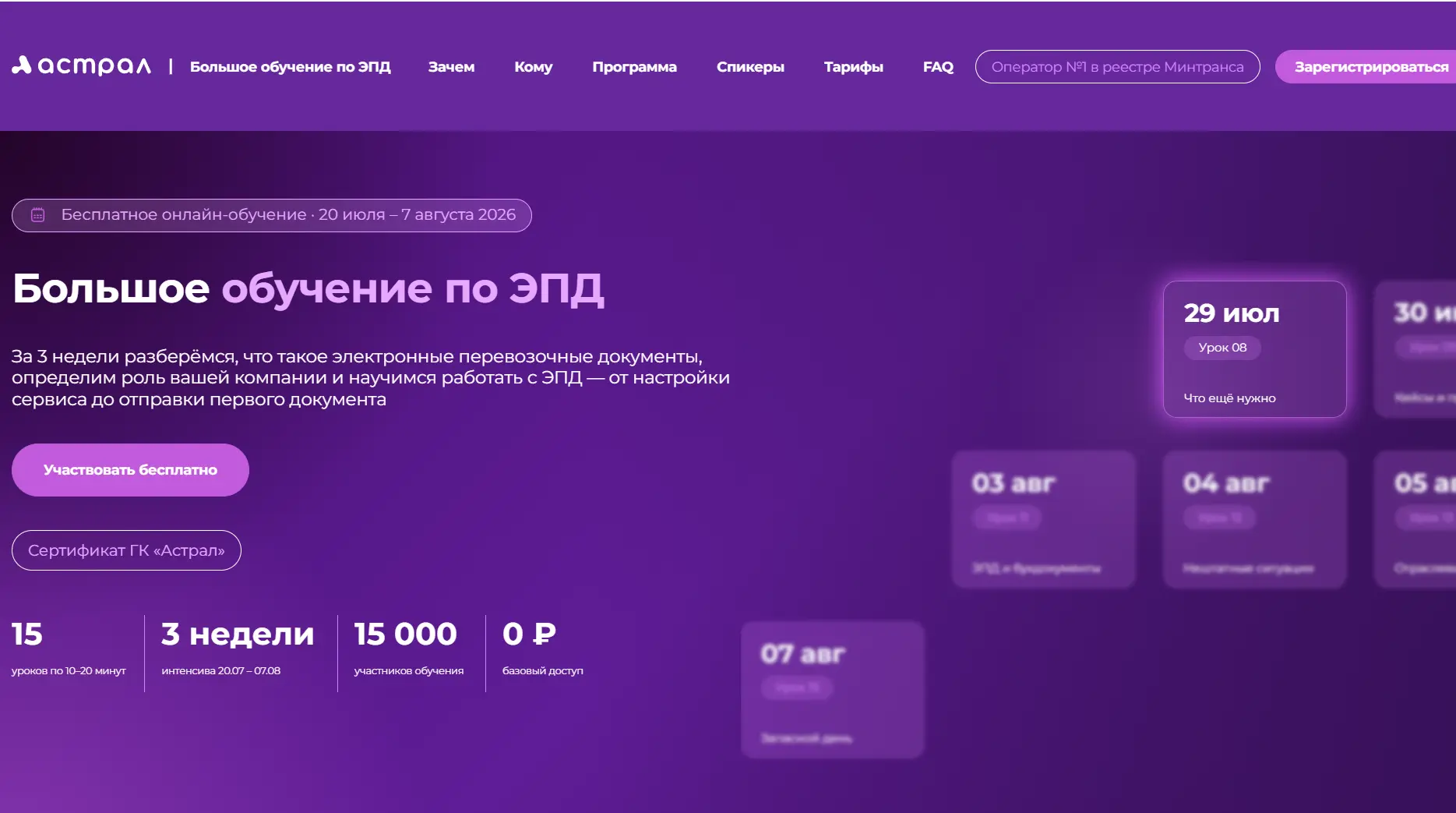Click the calendar icon in the date badge
Screen dimensions: 1456x813
click(x=37, y=215)
